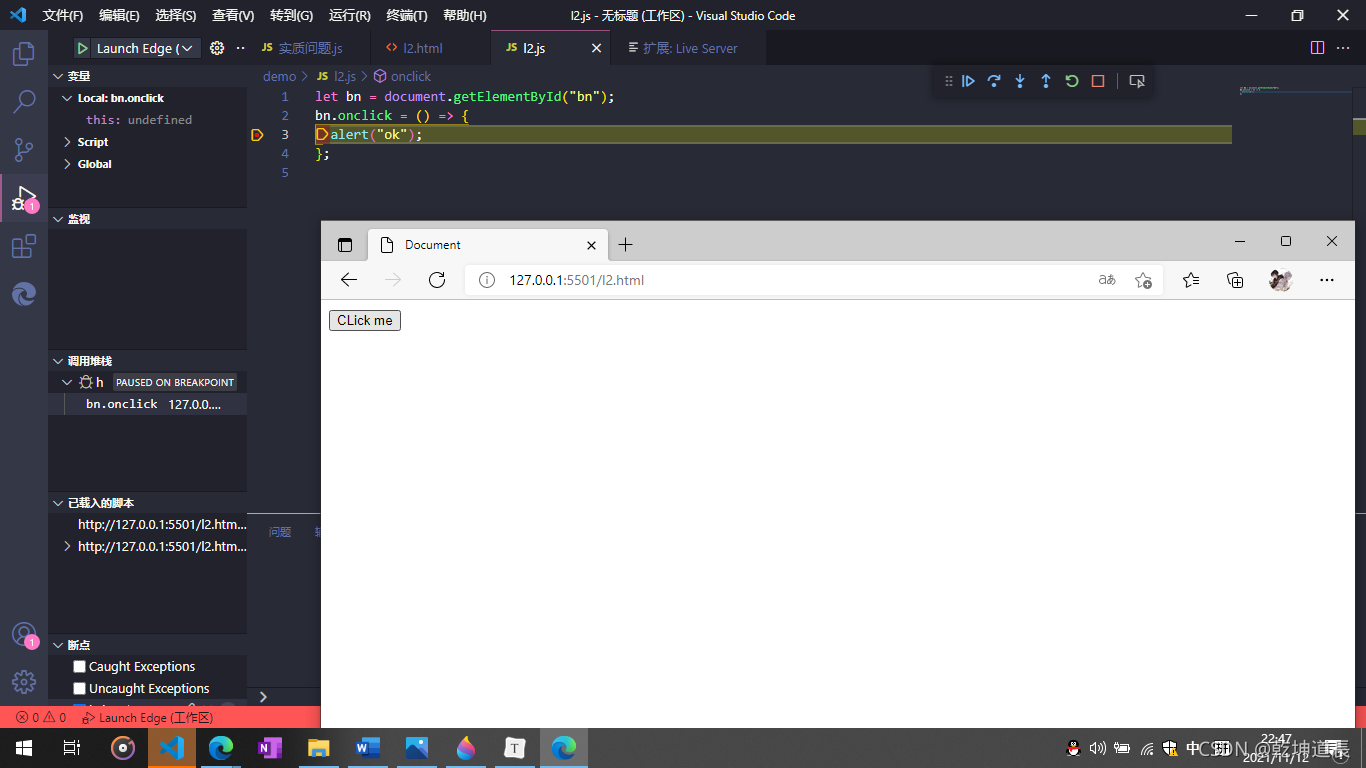Enable the Caught Exceptions checkbox
1366x768 pixels.
pyautogui.click(x=79, y=666)
